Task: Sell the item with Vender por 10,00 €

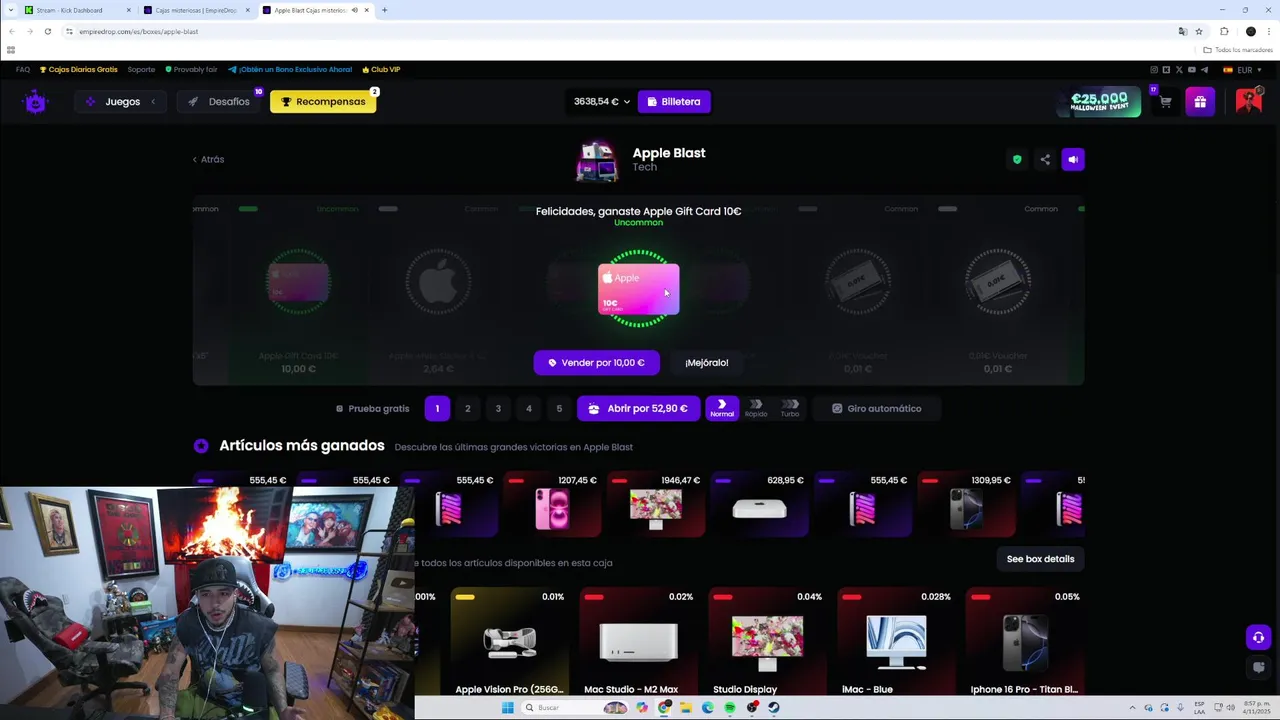Action: (596, 362)
